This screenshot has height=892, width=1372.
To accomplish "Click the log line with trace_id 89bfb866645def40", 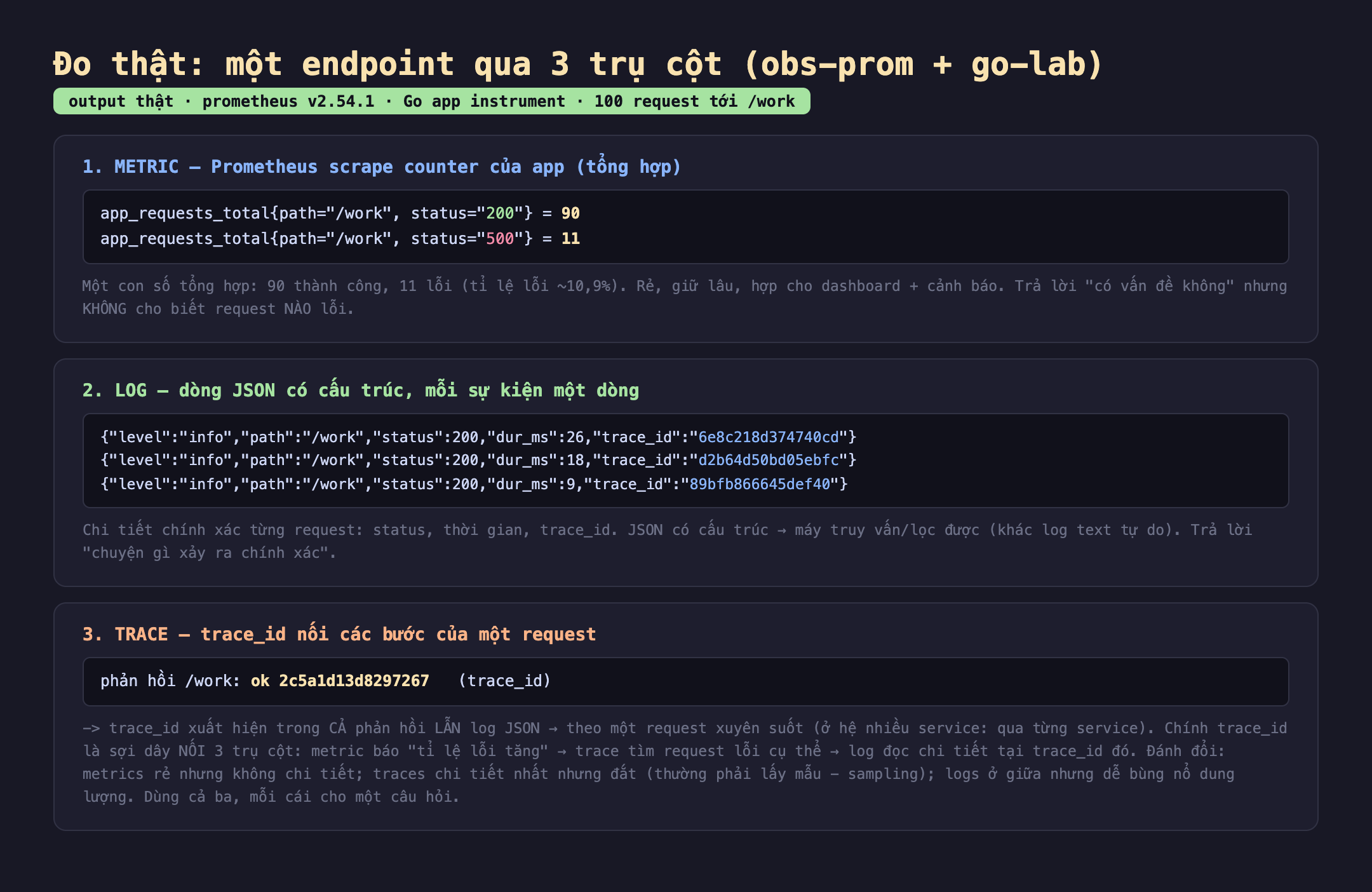I will pos(474,484).
